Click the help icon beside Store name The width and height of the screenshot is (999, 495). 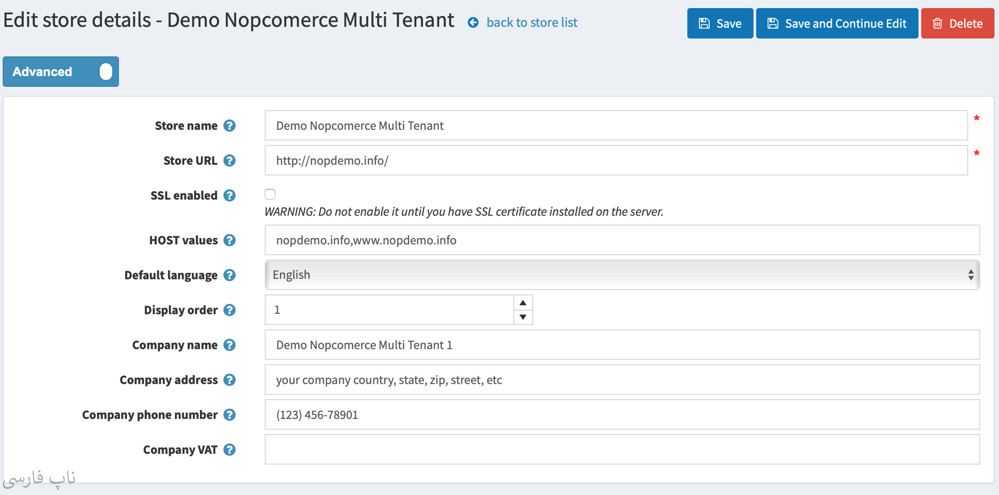click(x=229, y=126)
